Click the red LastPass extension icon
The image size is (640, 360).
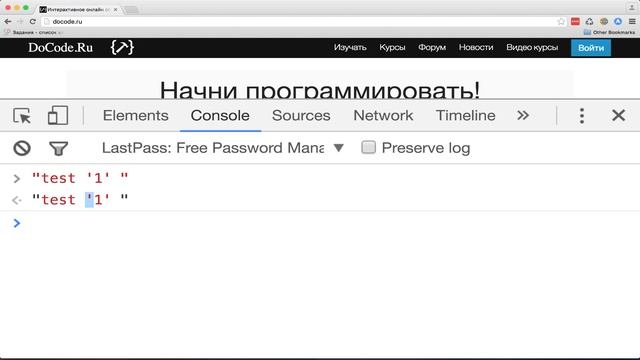tap(575, 21)
